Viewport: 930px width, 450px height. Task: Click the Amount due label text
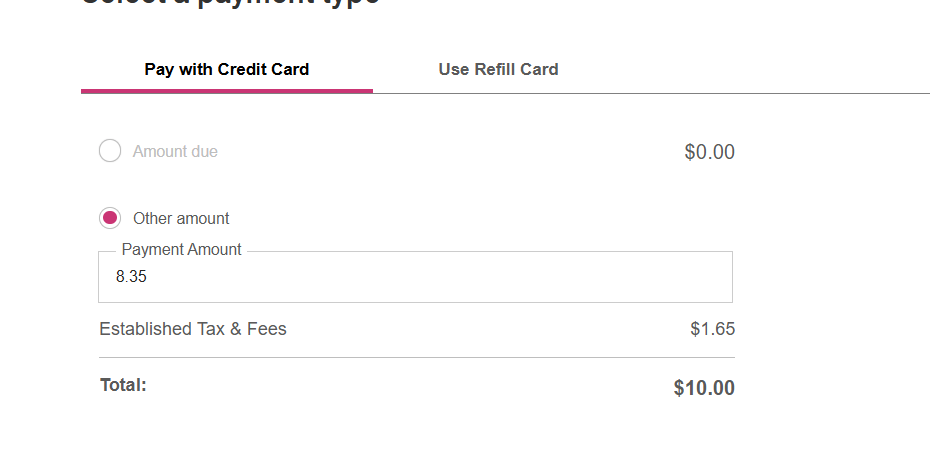coord(175,151)
